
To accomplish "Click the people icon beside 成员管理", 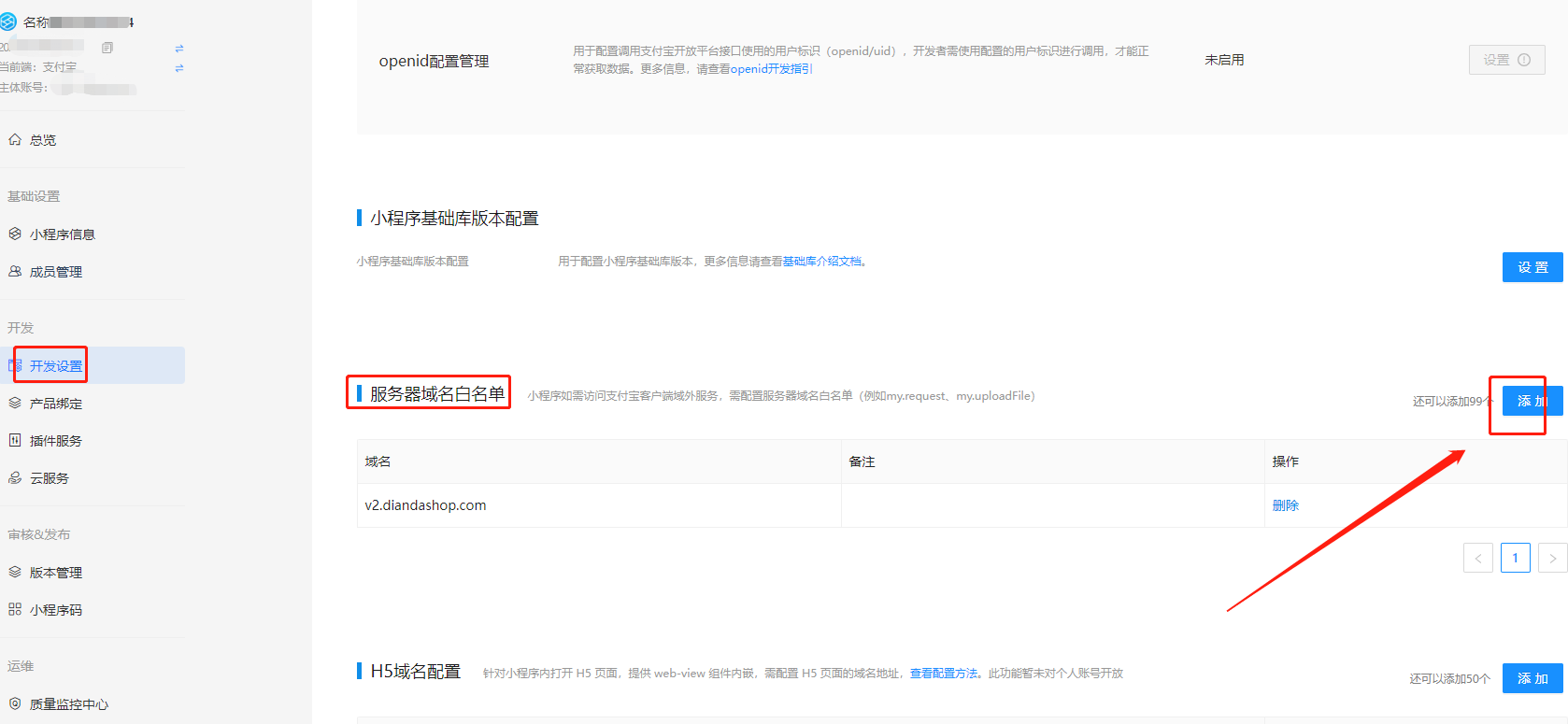I will tap(15, 272).
